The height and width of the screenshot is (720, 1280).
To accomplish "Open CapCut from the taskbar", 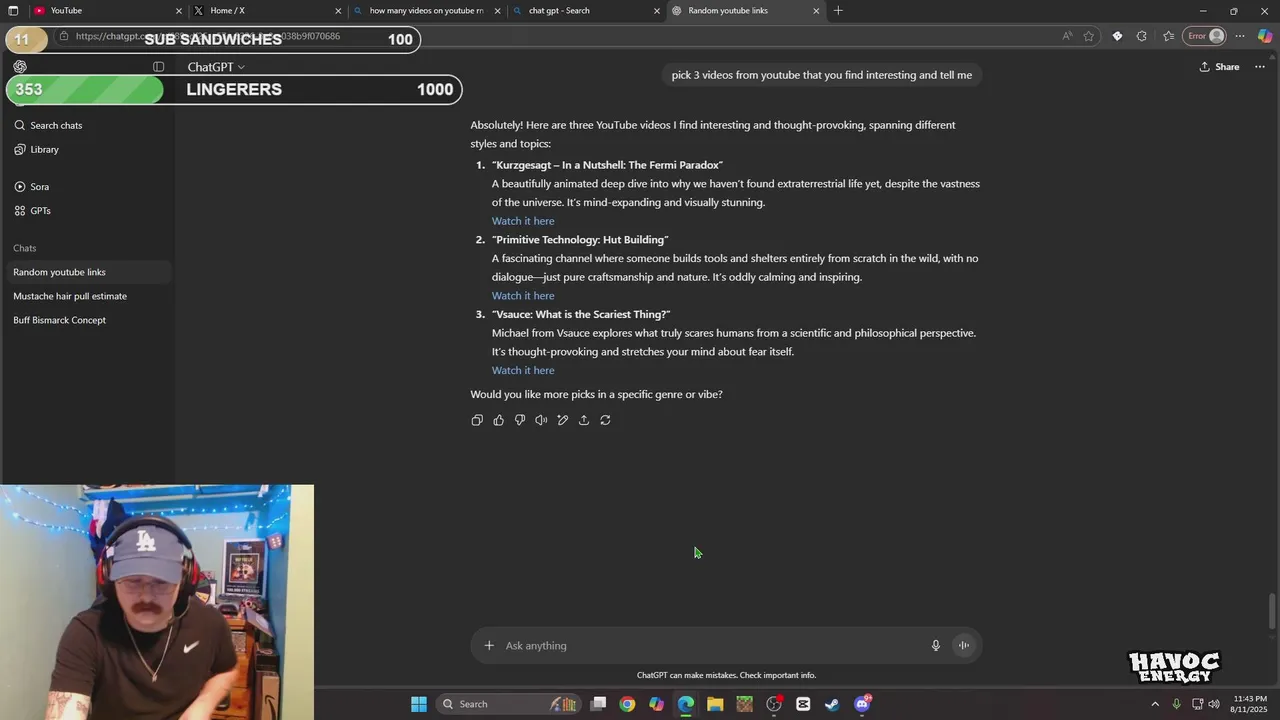I will (x=803, y=704).
